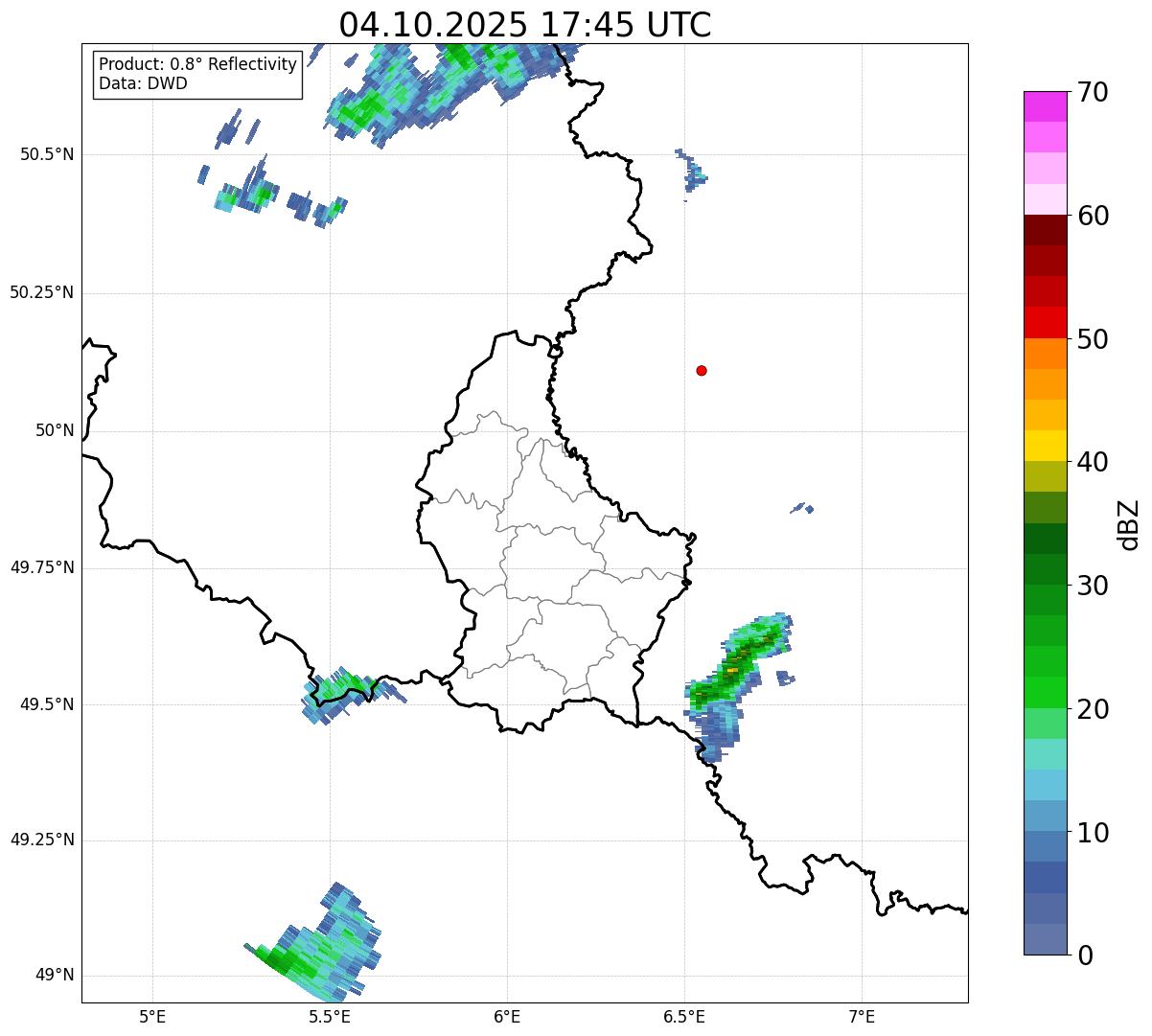Click the colorbar tick label 30
The image size is (1152, 1036).
[x=1093, y=586]
